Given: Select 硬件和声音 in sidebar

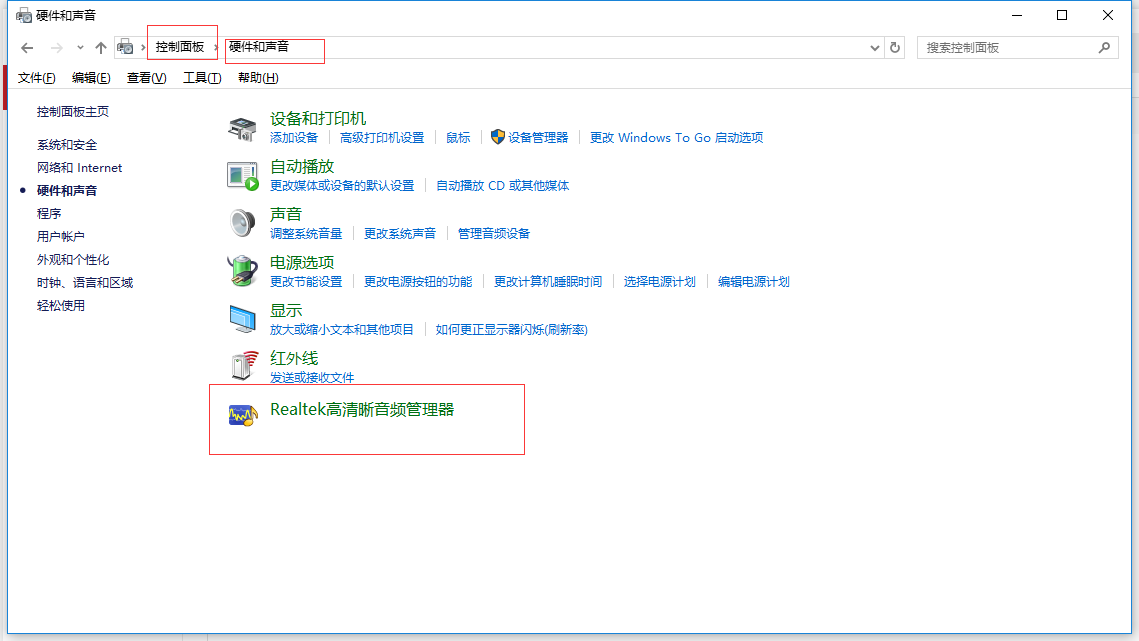Looking at the screenshot, I should click(67, 190).
